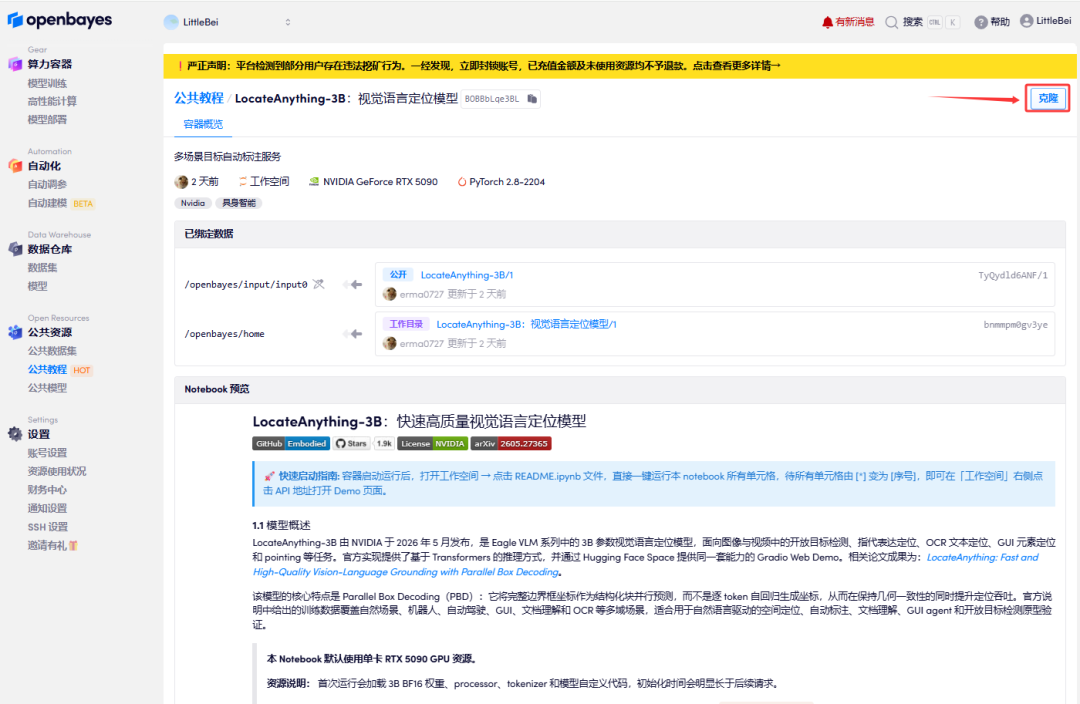Click the search magnifier icon
Screen dimensions: 1080x704
(891, 22)
